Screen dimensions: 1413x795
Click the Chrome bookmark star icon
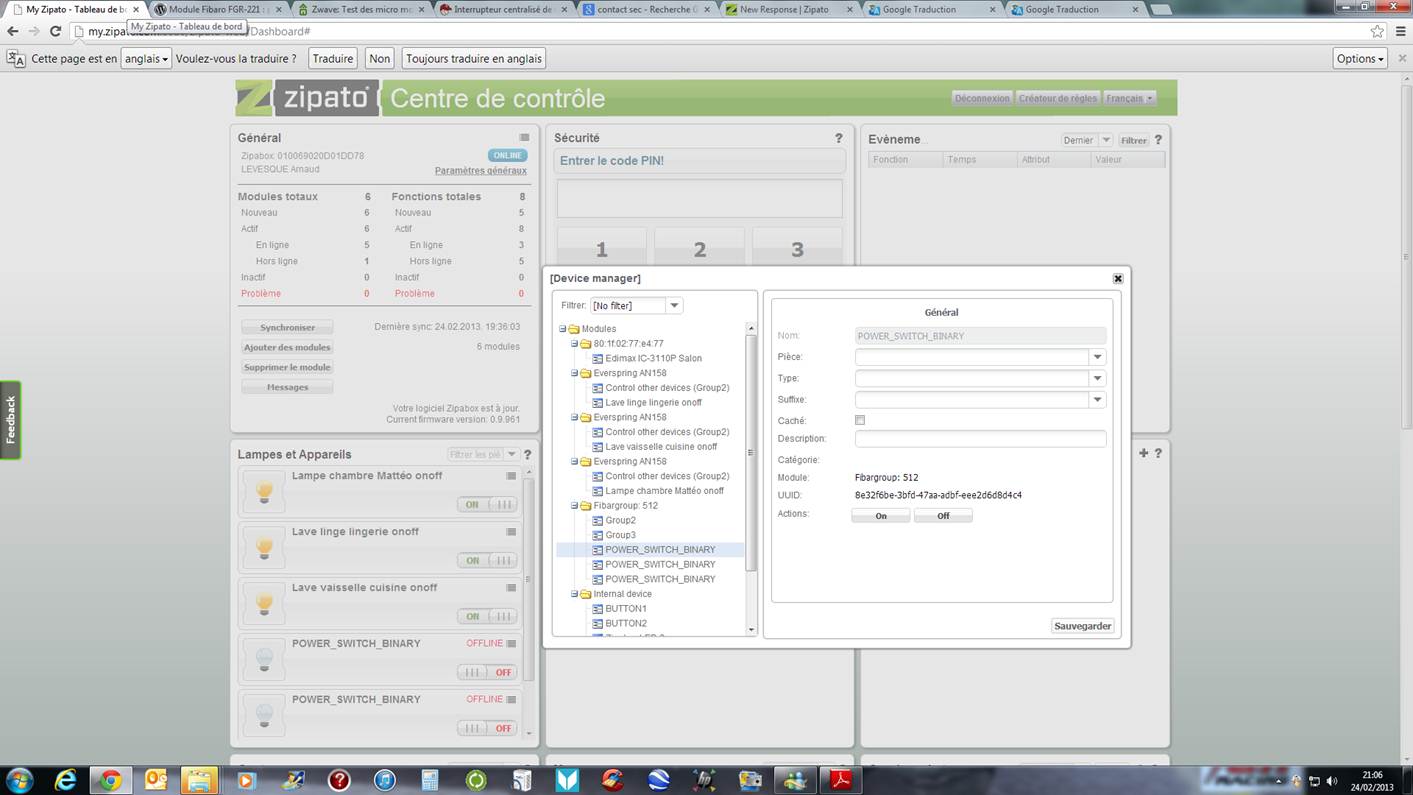[x=1377, y=31]
